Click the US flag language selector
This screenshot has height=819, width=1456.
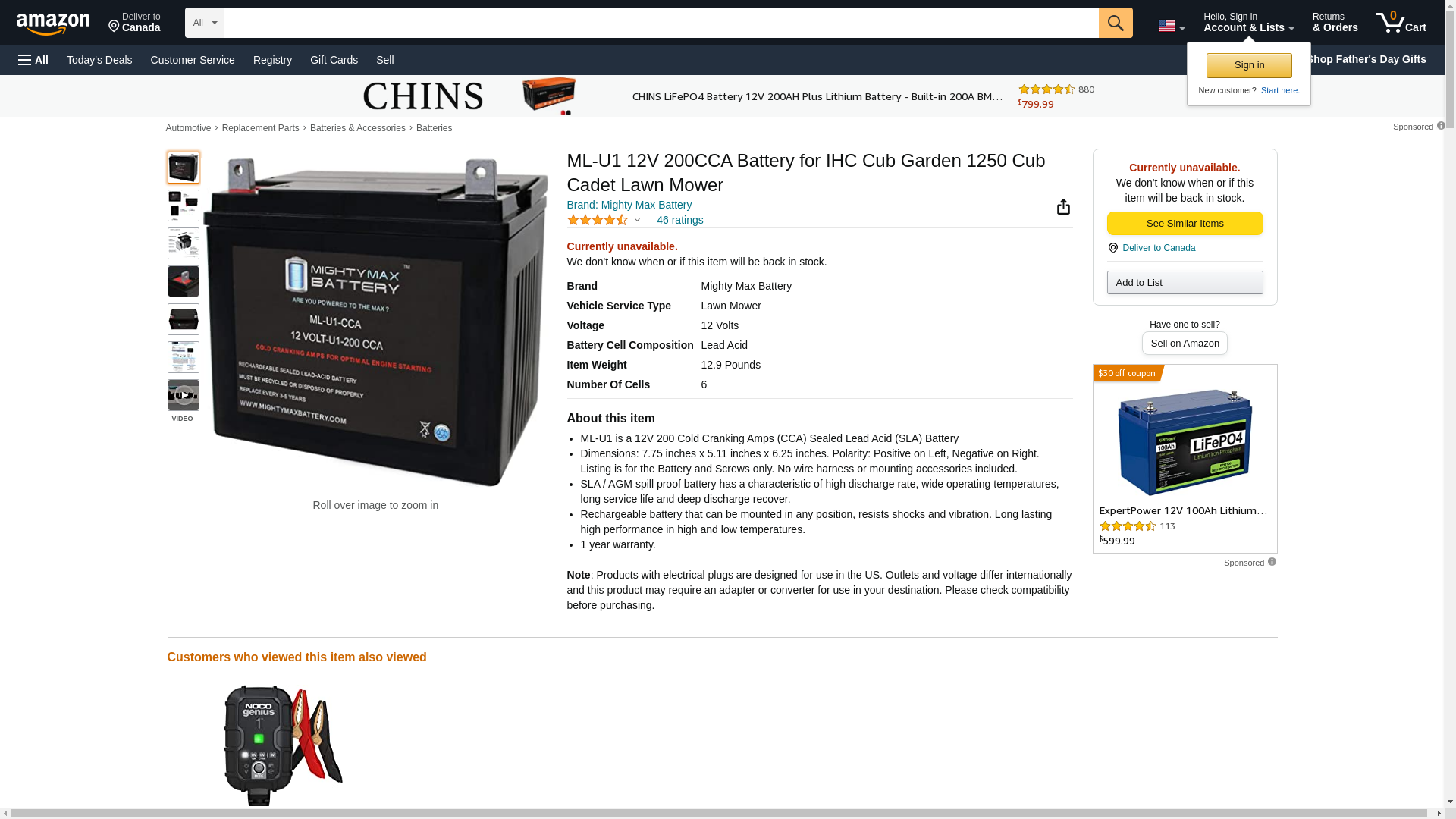click(1171, 26)
